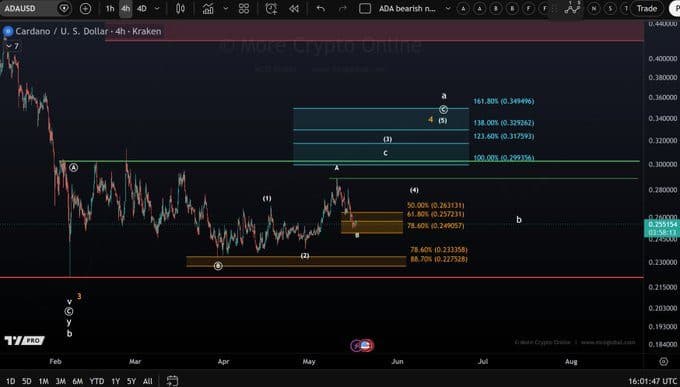Create an alert with alarm clock icon
Viewport: 680px width, 387px height.
point(271,9)
